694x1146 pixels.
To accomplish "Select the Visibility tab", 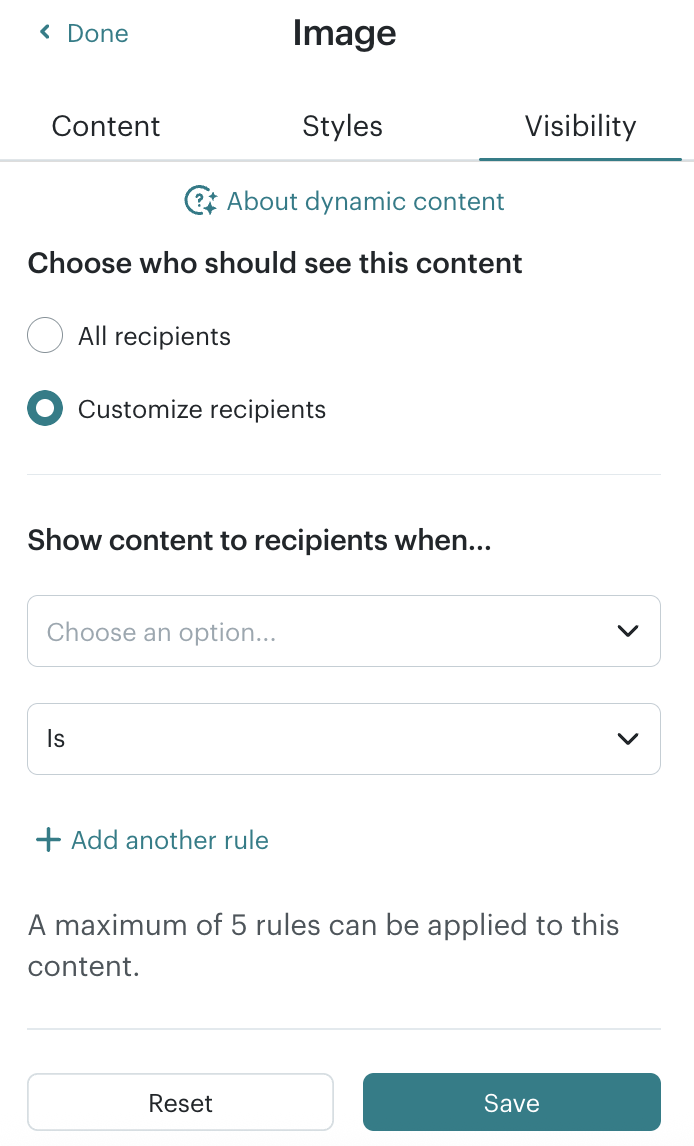I will pyautogui.click(x=580, y=126).
